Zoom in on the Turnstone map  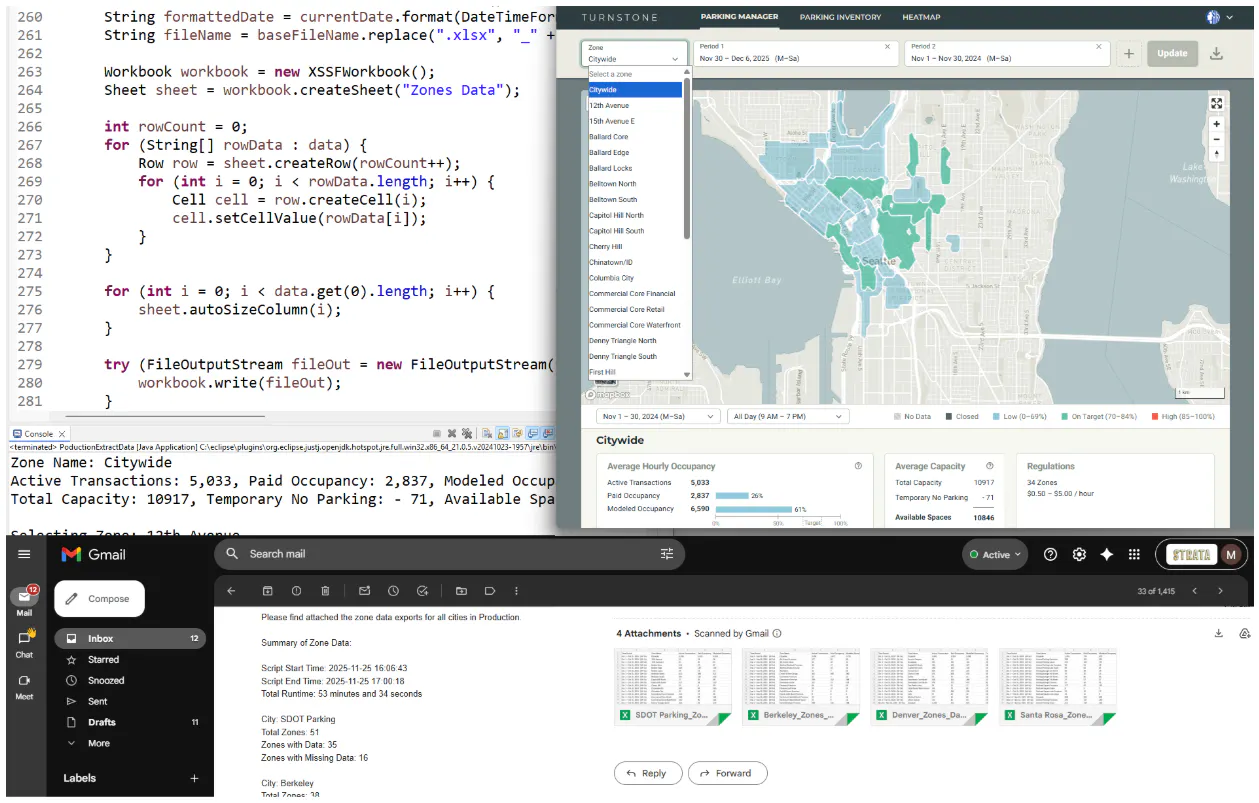coord(1216,125)
